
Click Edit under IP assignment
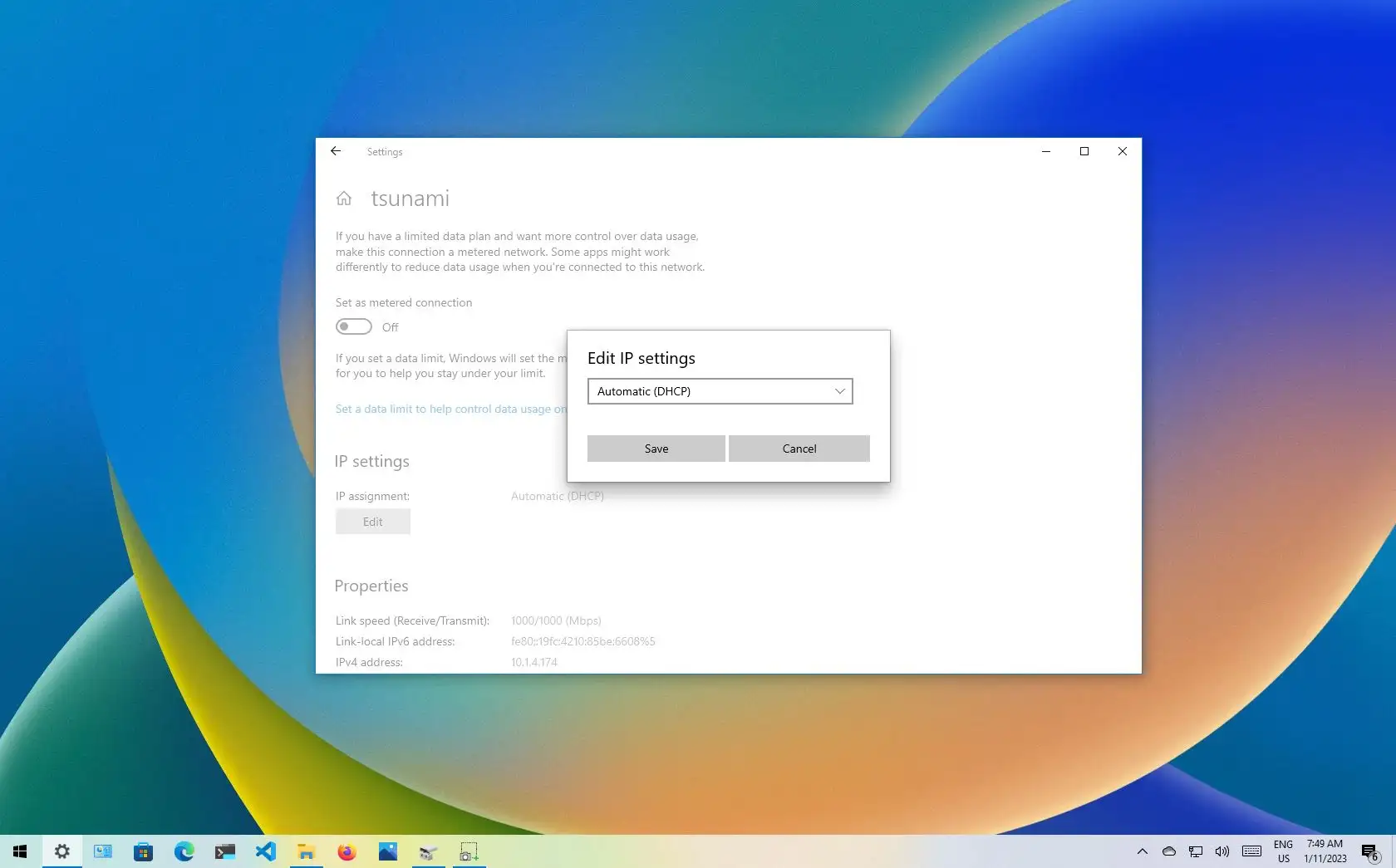(x=372, y=521)
